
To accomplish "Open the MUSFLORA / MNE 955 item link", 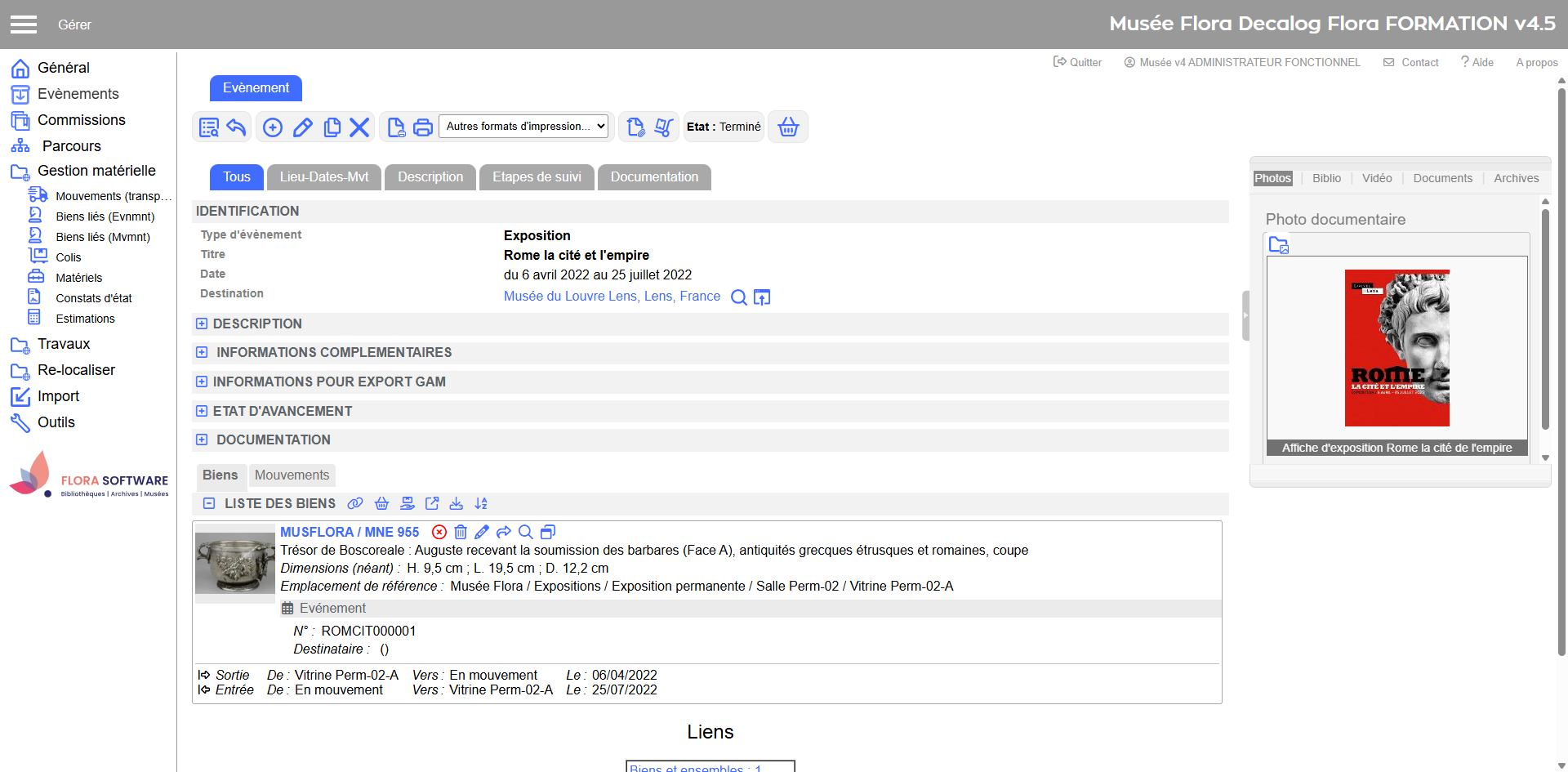I will [350, 533].
